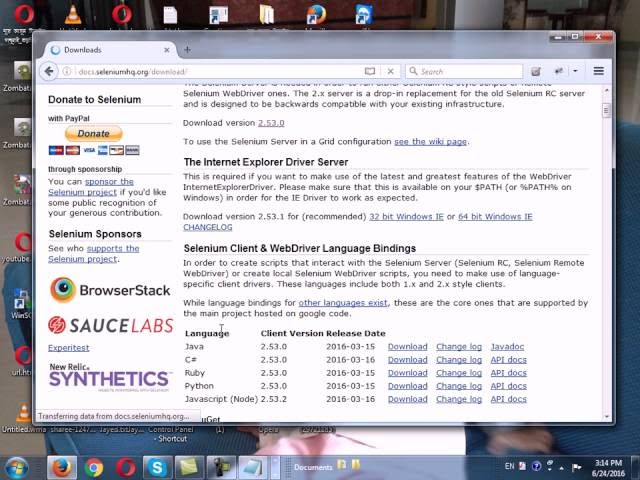640x480 pixels.
Task: Open the Experitest link
Action: coord(69,348)
